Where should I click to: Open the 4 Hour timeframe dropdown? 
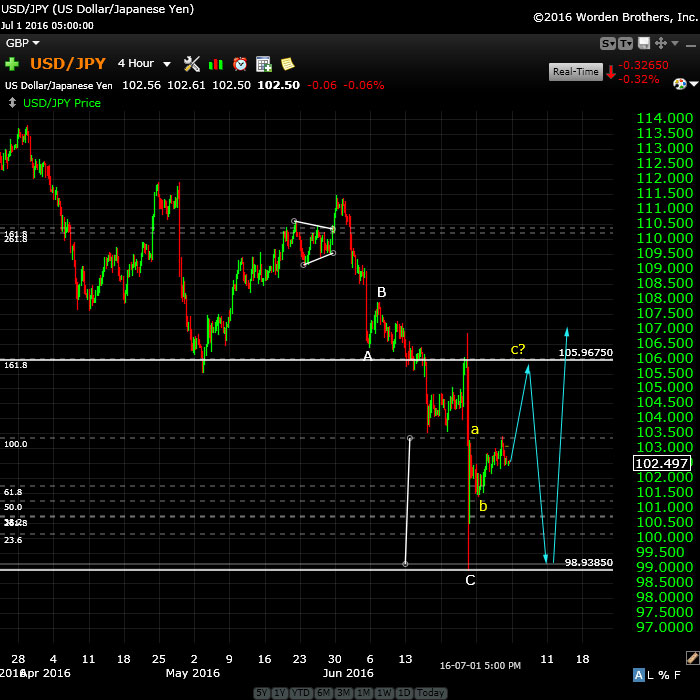click(x=144, y=63)
